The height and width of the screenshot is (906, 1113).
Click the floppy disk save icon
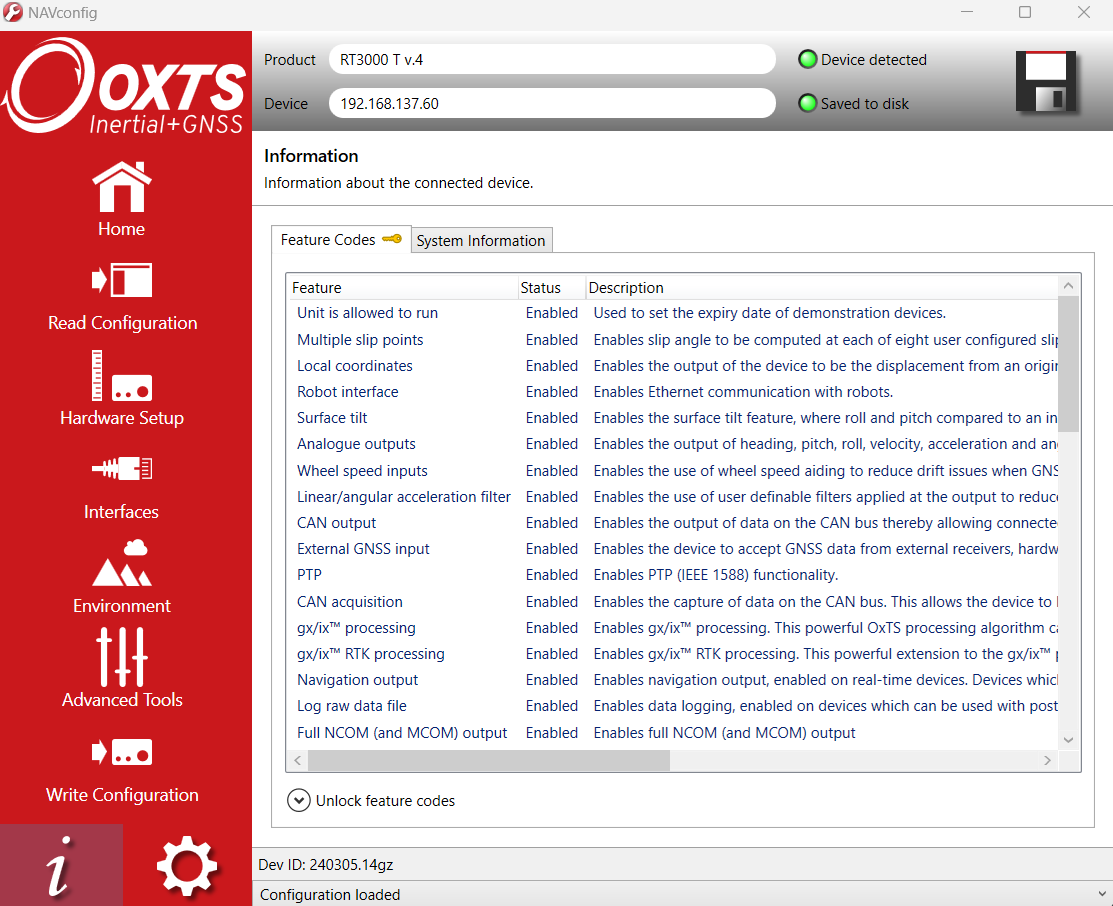1046,82
